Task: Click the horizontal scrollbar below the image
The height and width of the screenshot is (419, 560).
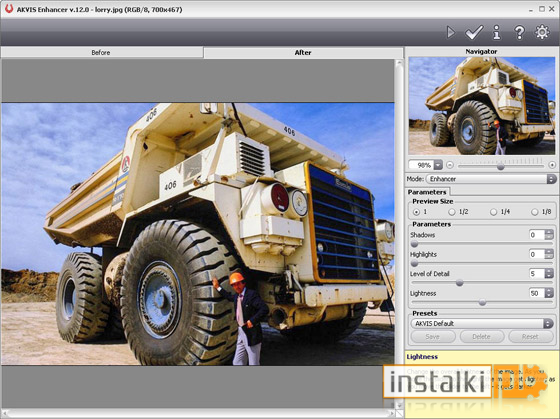Action: [198, 414]
